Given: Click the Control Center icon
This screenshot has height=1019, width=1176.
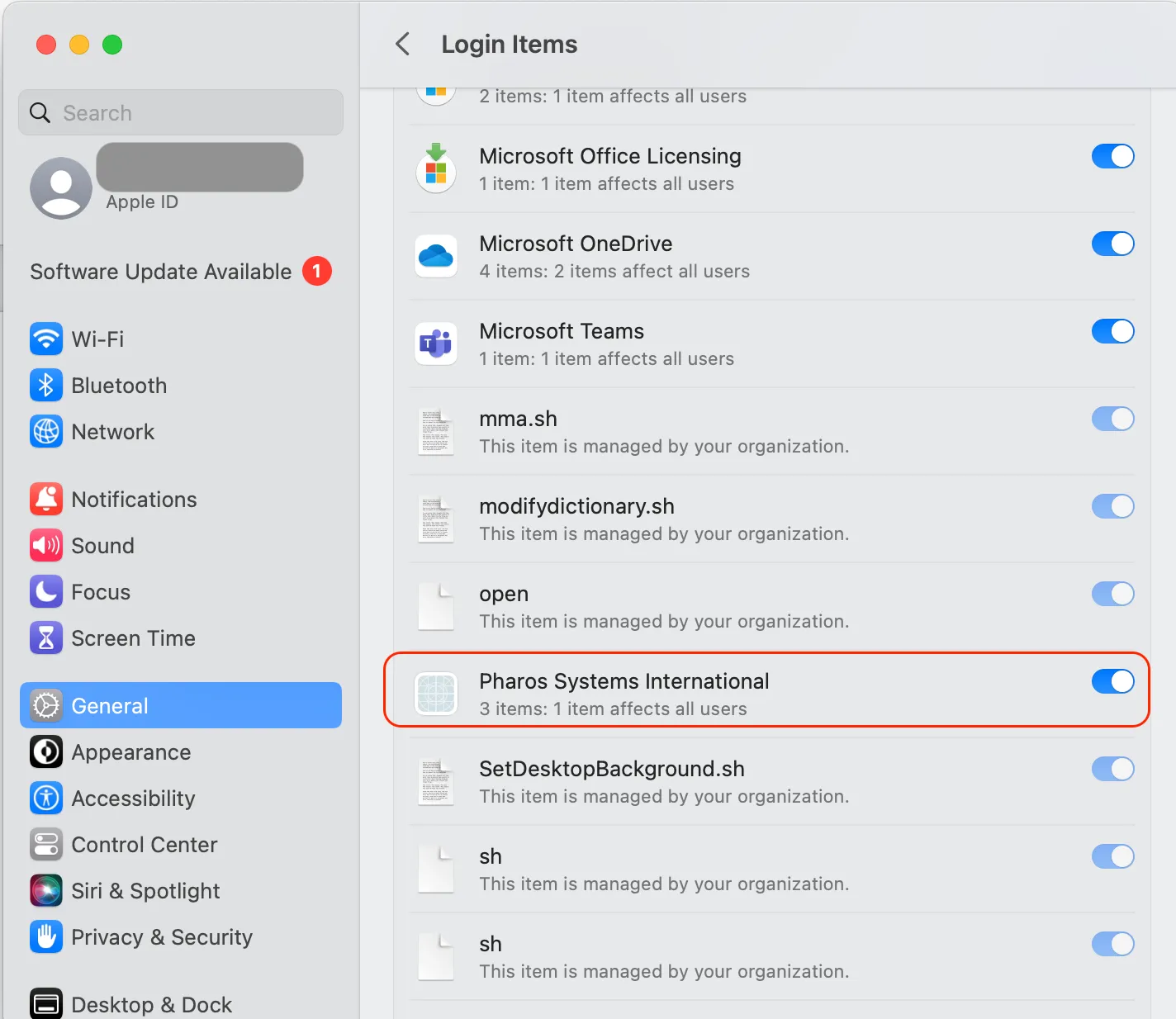Looking at the screenshot, I should click(x=46, y=844).
